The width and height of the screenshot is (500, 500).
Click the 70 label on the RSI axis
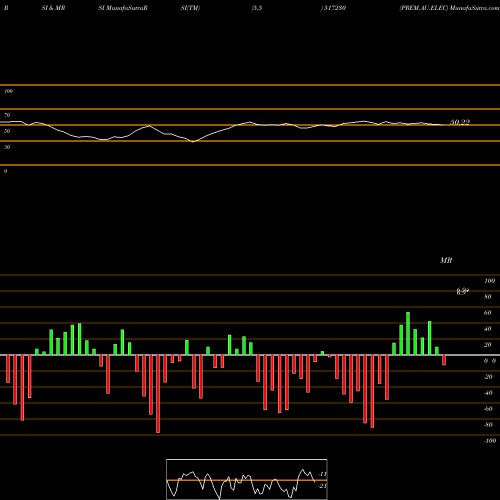[7, 115]
